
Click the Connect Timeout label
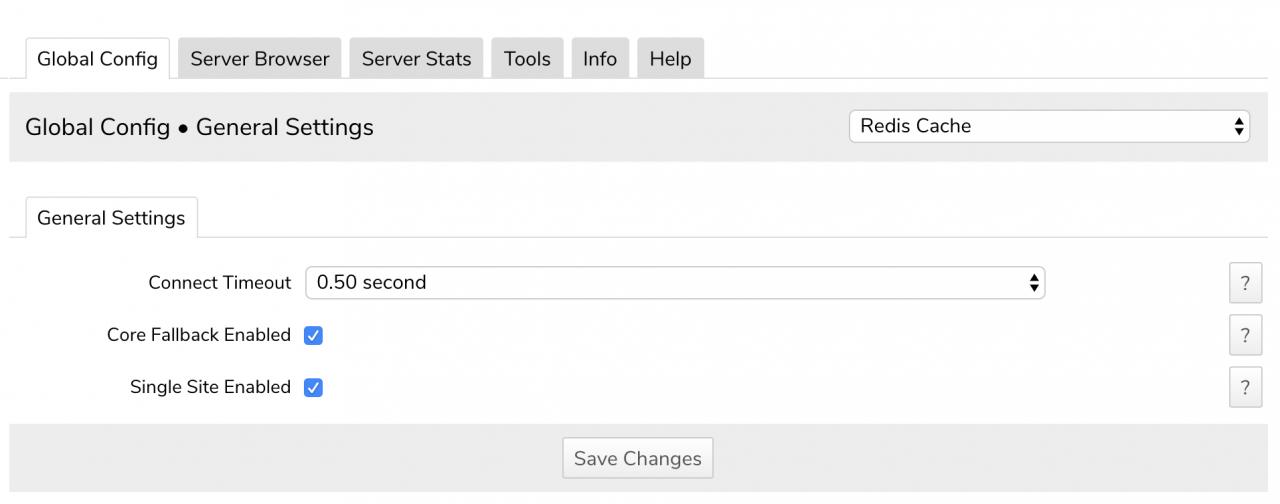[x=219, y=283]
